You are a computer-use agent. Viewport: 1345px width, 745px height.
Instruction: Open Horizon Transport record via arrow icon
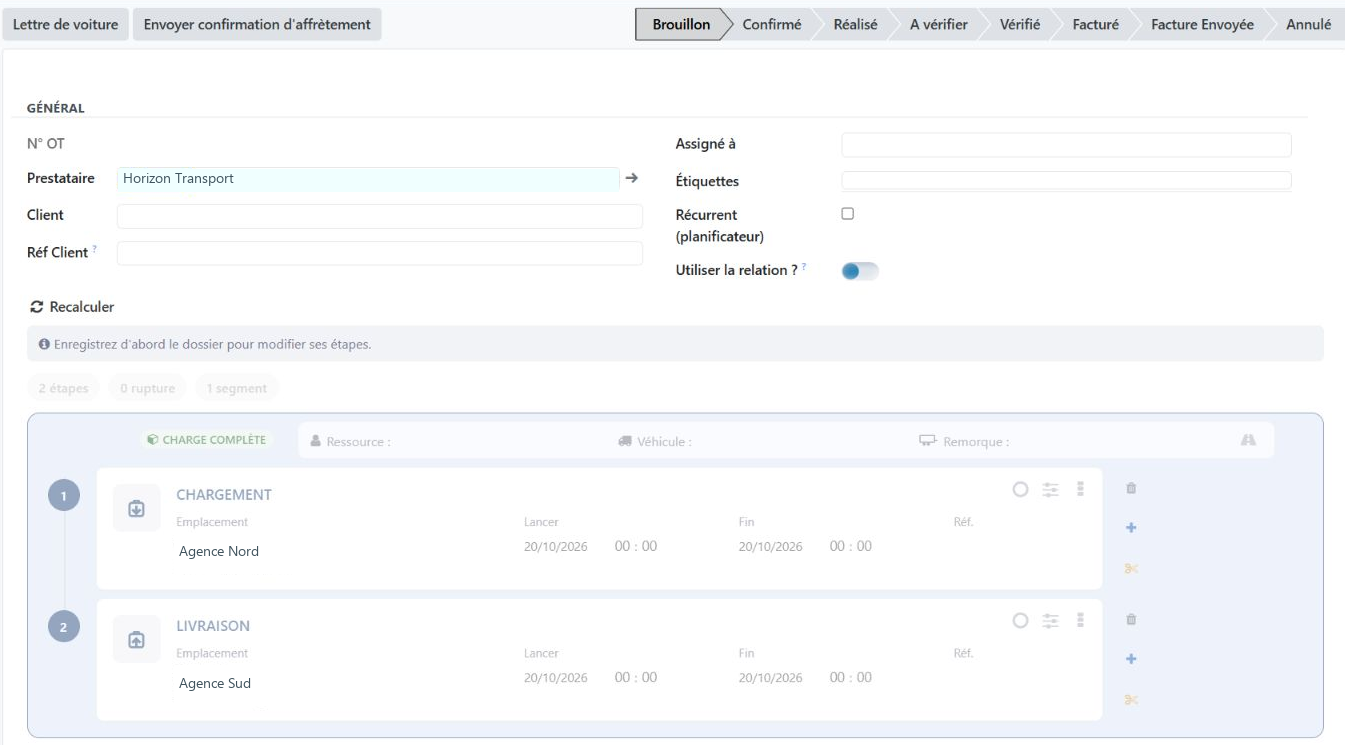[x=631, y=178]
